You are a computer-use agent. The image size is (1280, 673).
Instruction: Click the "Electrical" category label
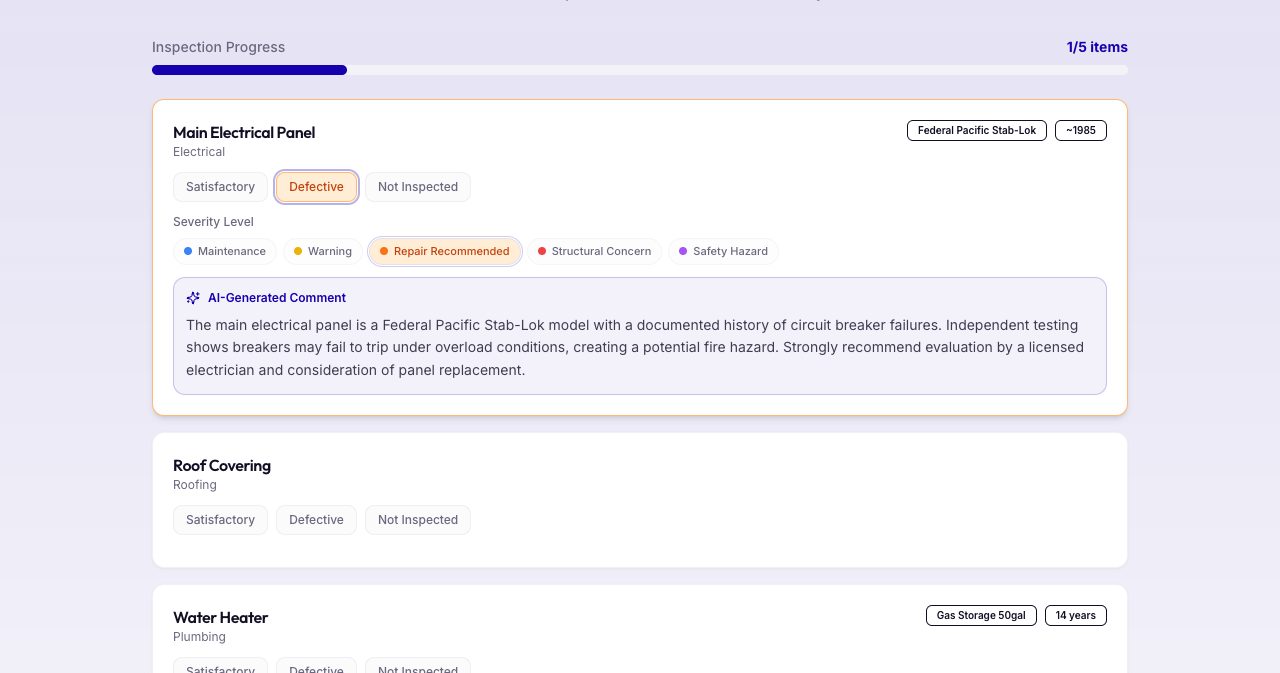(x=199, y=152)
